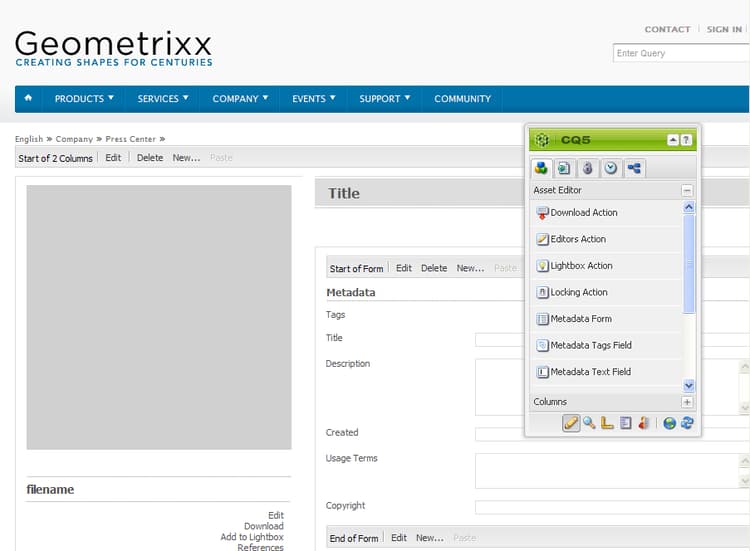Image resolution: width=750 pixels, height=551 pixels.
Task: Select the Editors Action component
Action: coord(607,239)
